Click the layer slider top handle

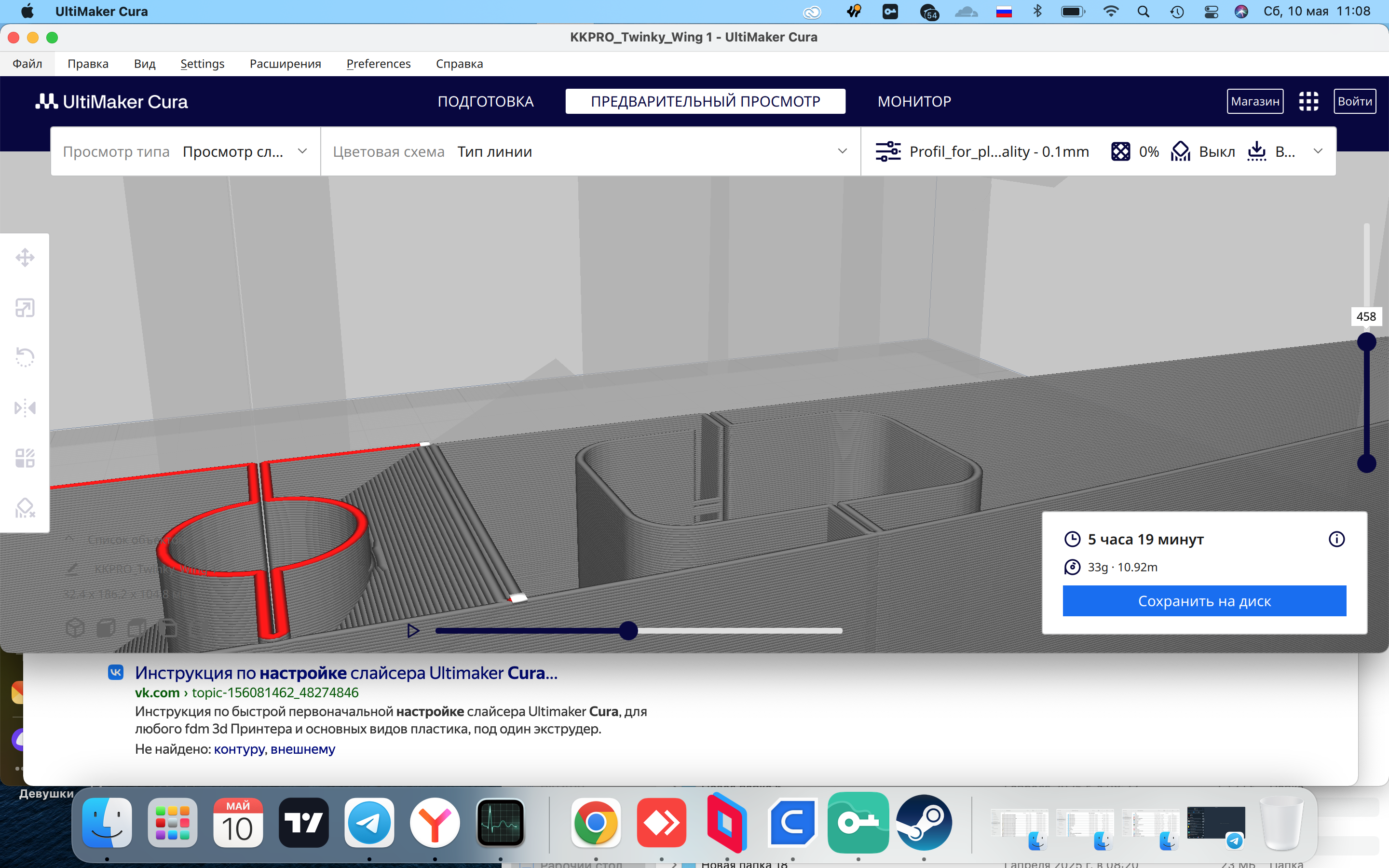tap(1367, 342)
